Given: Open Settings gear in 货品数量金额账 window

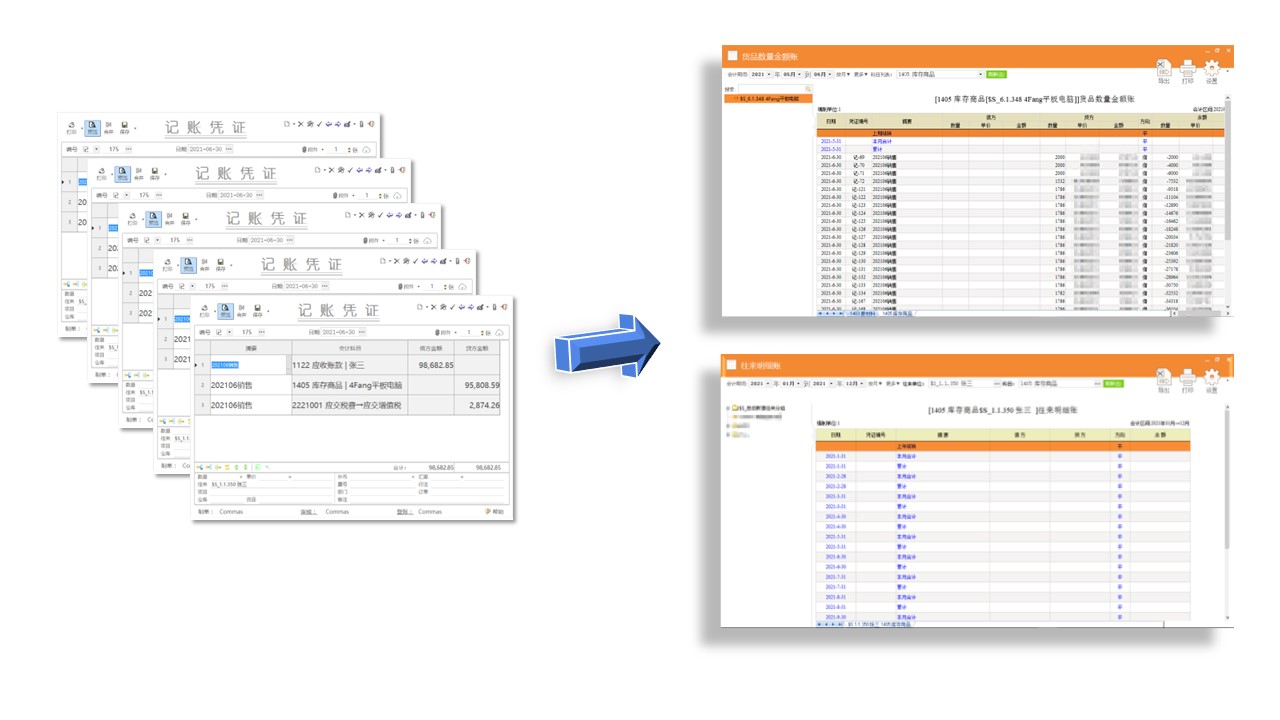Looking at the screenshot, I should [1211, 70].
